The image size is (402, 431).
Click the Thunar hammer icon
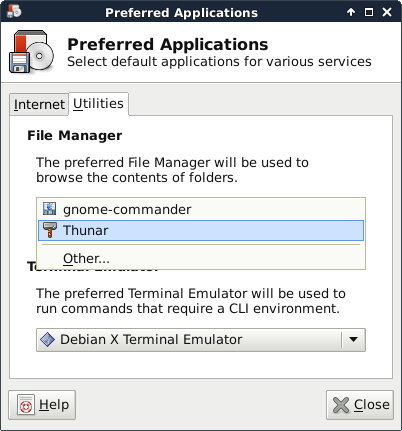[50, 230]
